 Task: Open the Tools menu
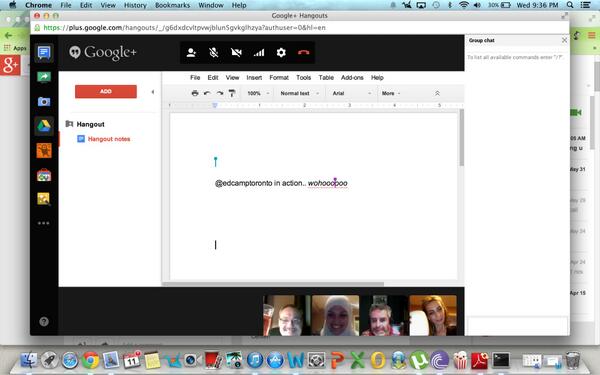(303, 77)
